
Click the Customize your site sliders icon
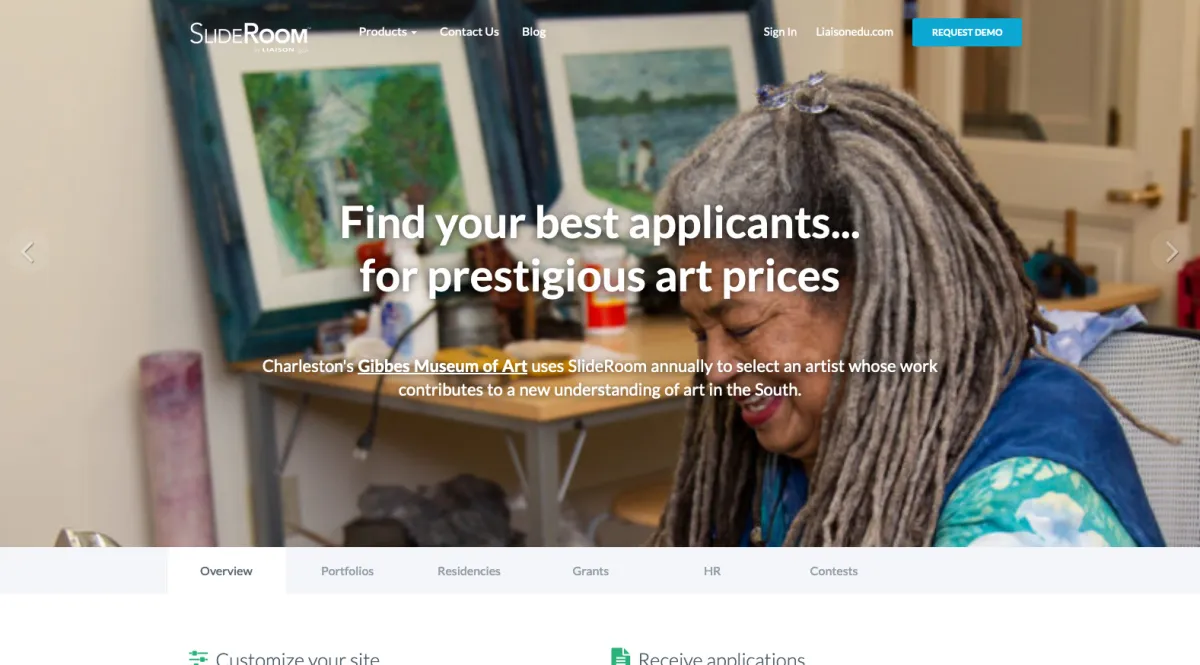pyautogui.click(x=198, y=658)
